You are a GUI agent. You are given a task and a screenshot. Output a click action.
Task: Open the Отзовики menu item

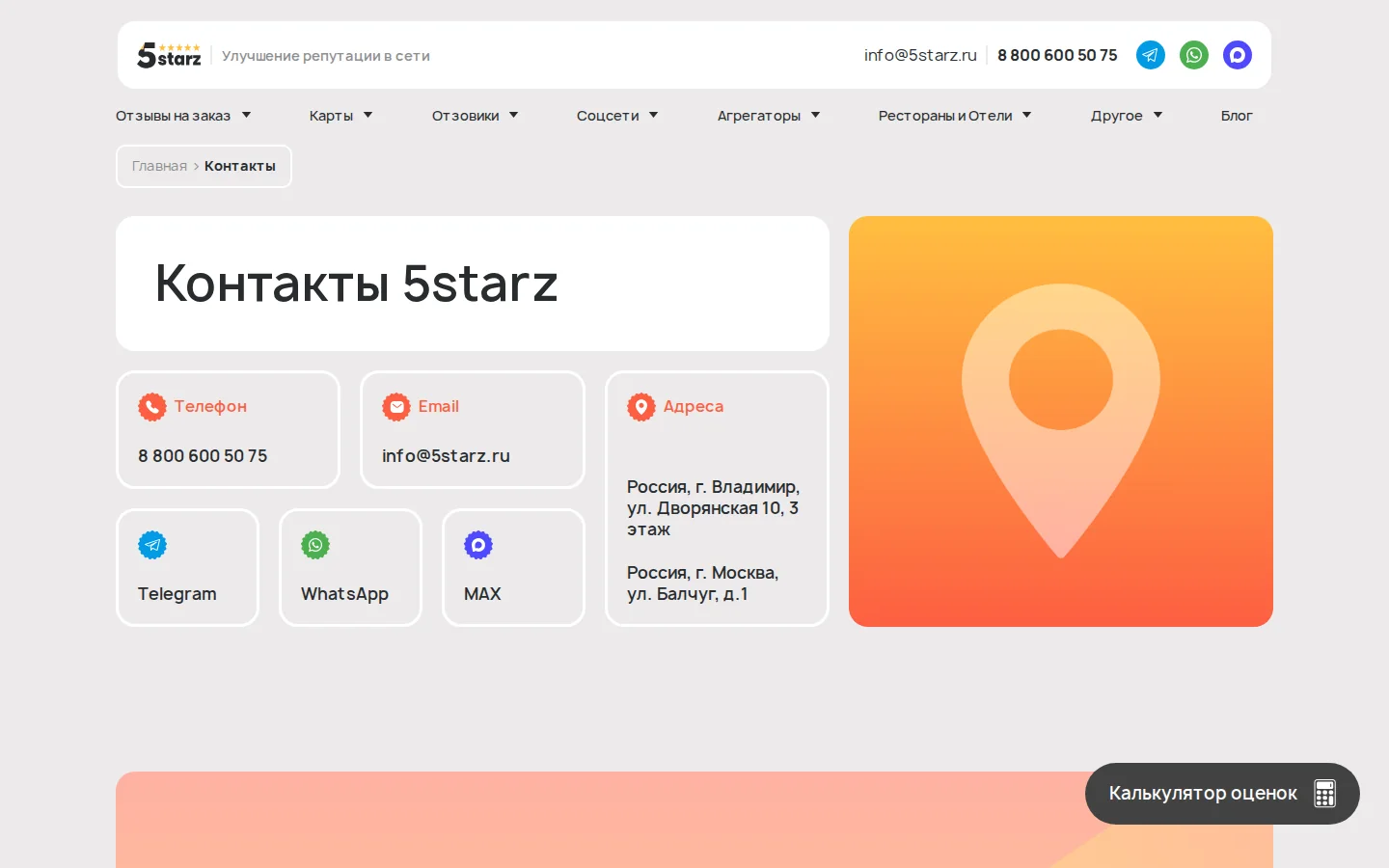(466, 116)
